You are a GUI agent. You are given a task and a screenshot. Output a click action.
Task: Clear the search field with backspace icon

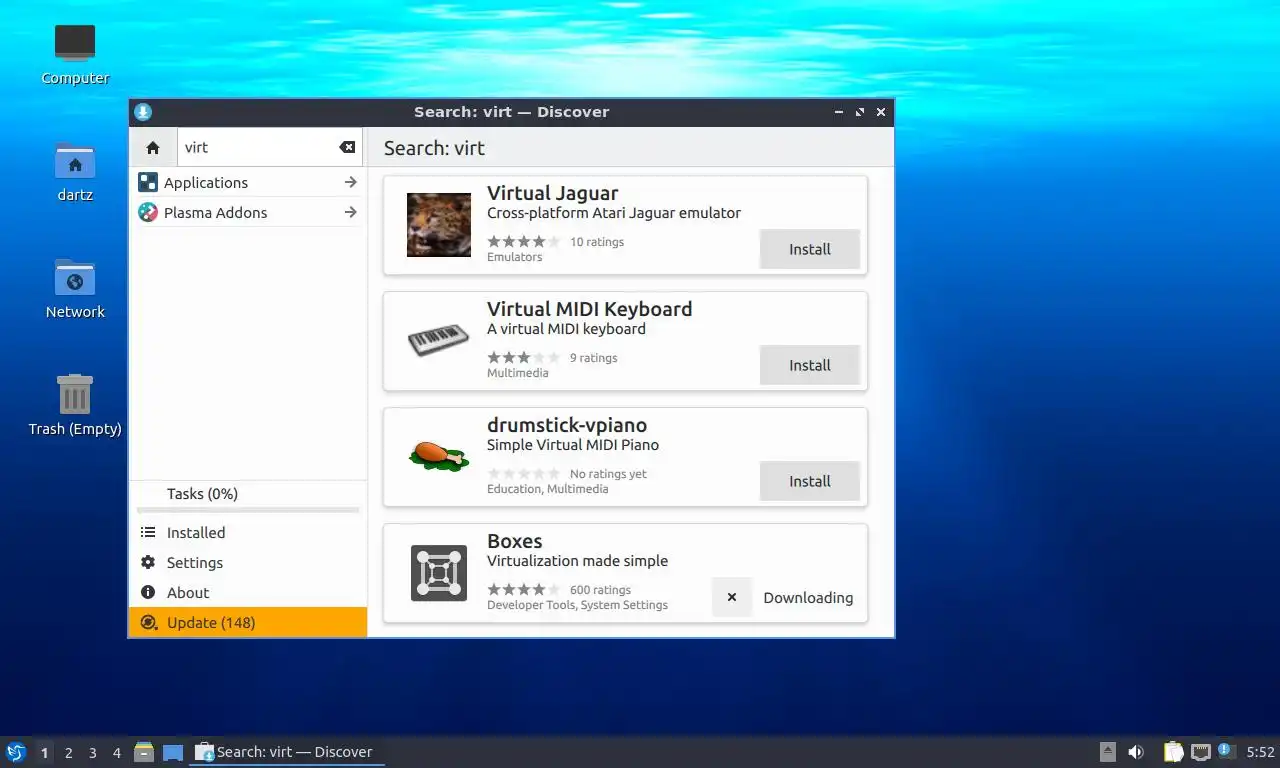(347, 147)
